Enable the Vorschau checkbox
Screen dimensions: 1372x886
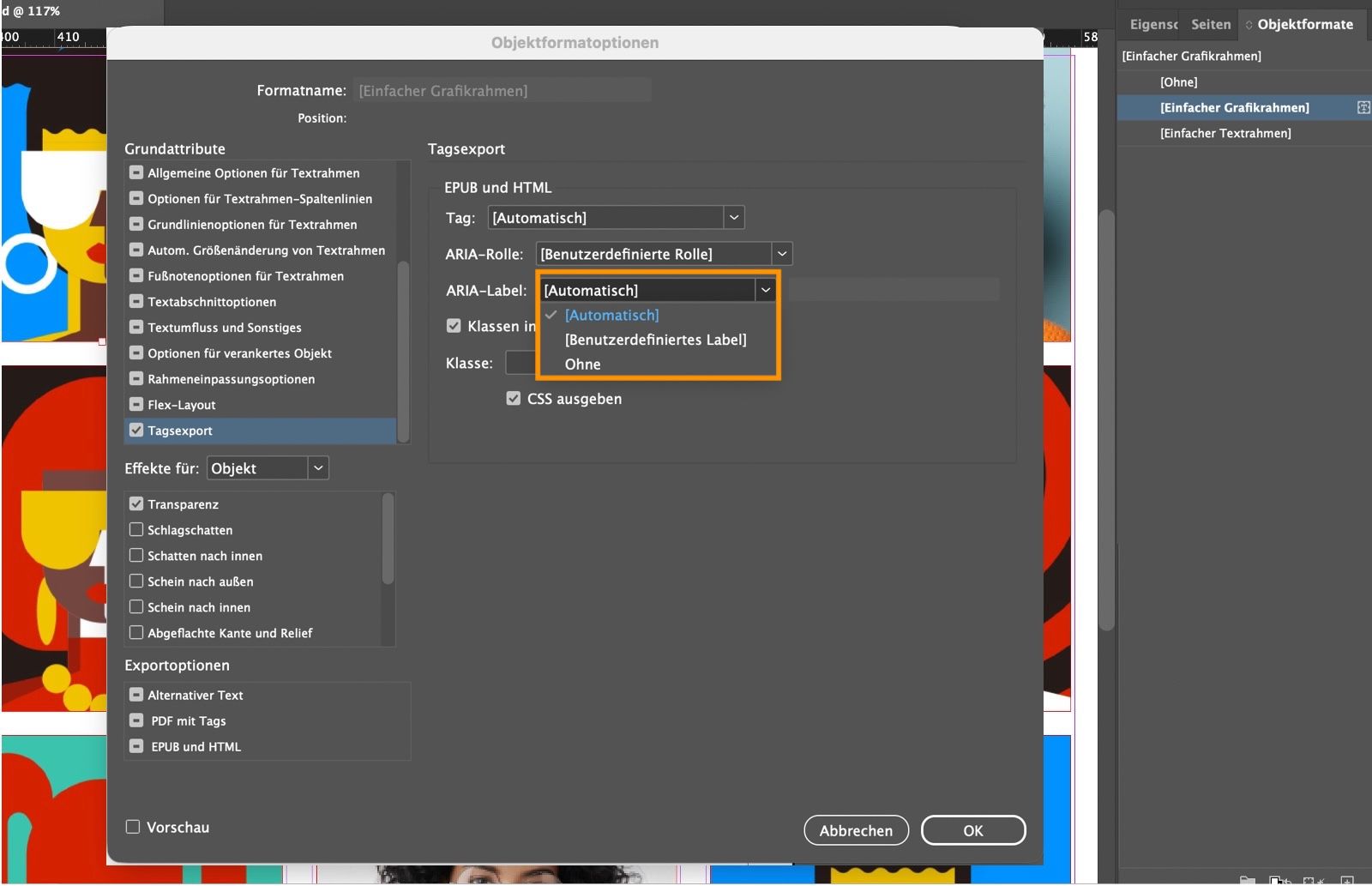pos(133,826)
